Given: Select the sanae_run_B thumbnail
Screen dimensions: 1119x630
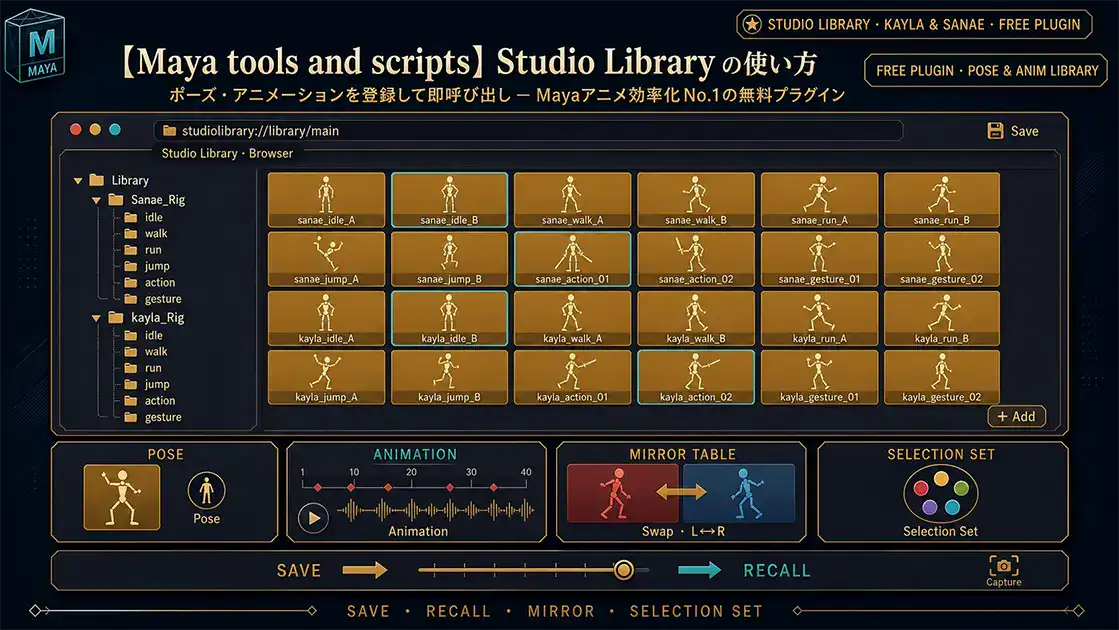Looking at the screenshot, I should [x=942, y=200].
